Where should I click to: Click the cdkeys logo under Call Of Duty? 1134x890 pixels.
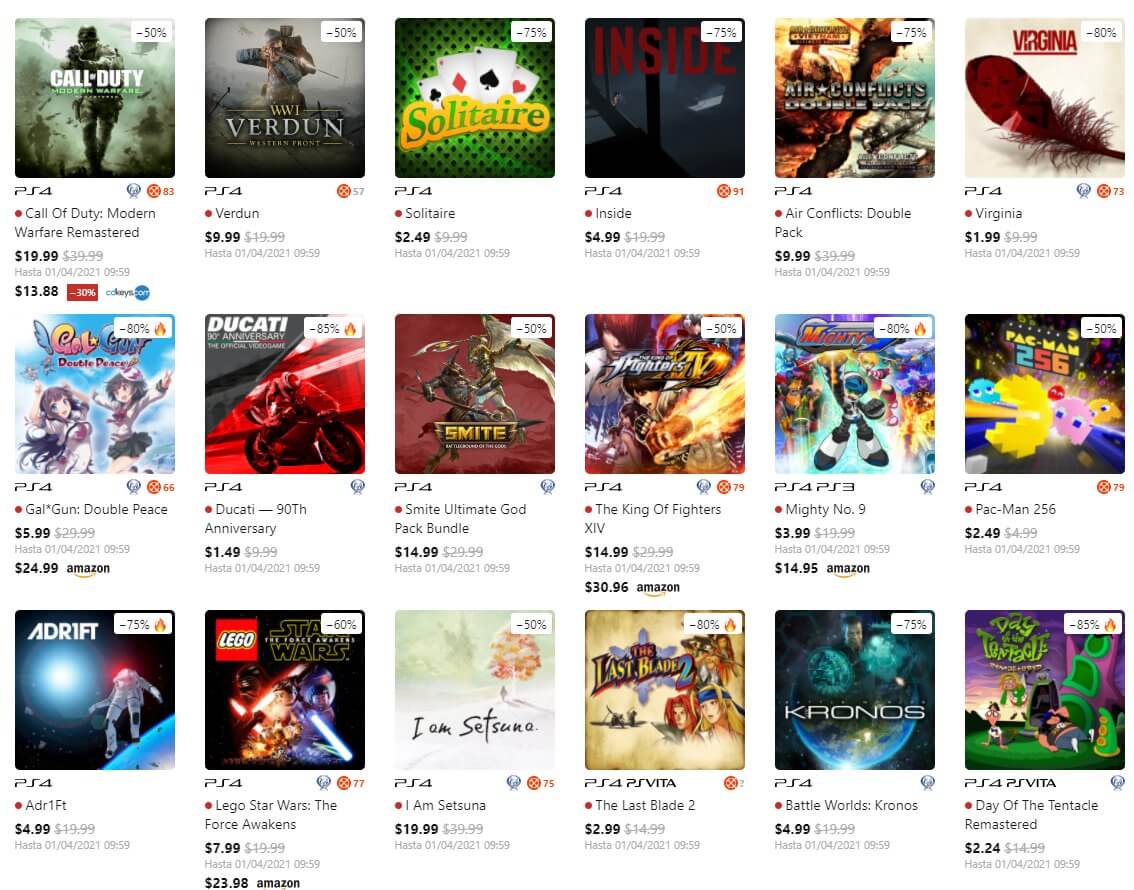tap(128, 292)
